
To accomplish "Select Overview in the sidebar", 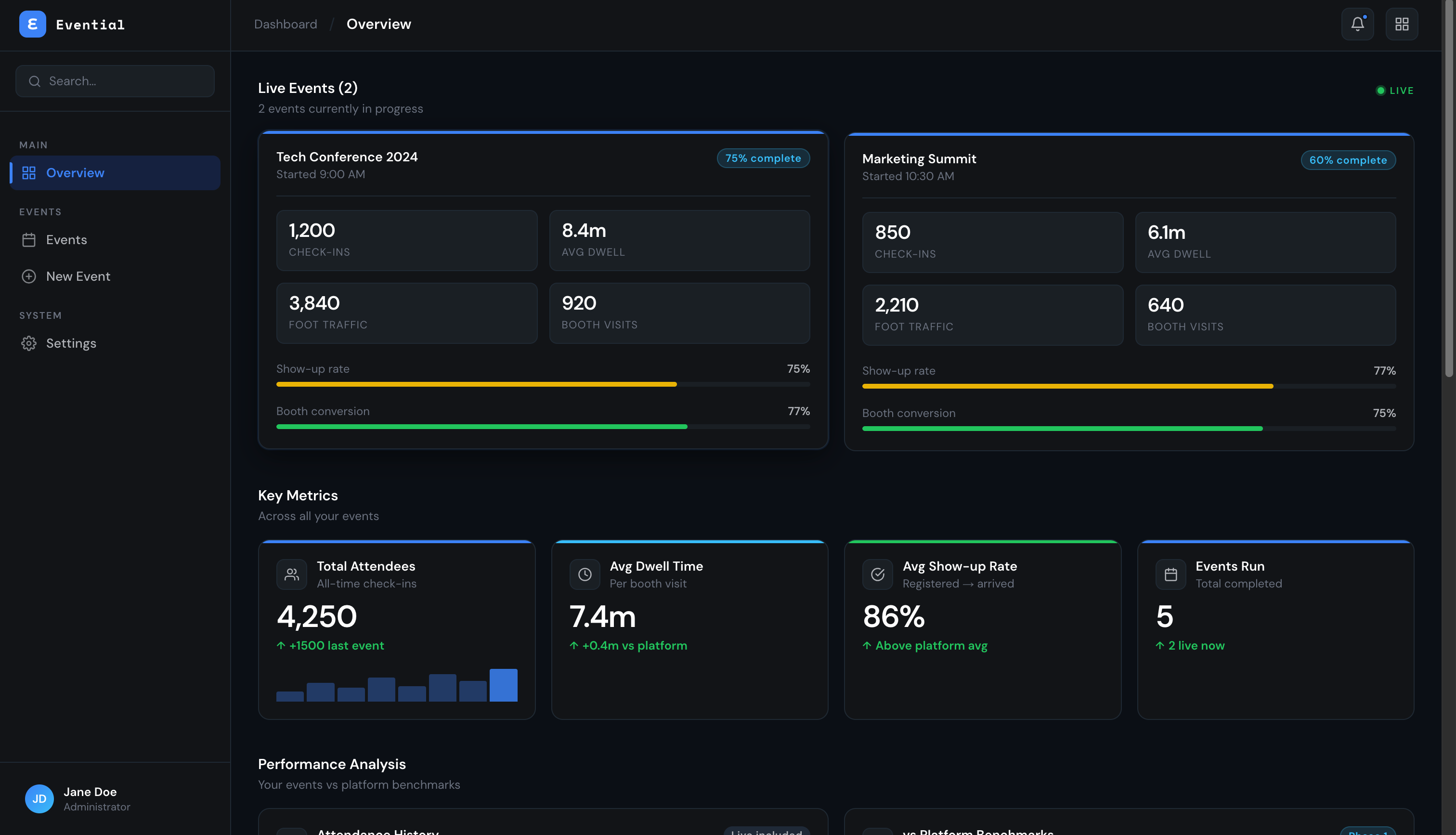I will tap(115, 172).
